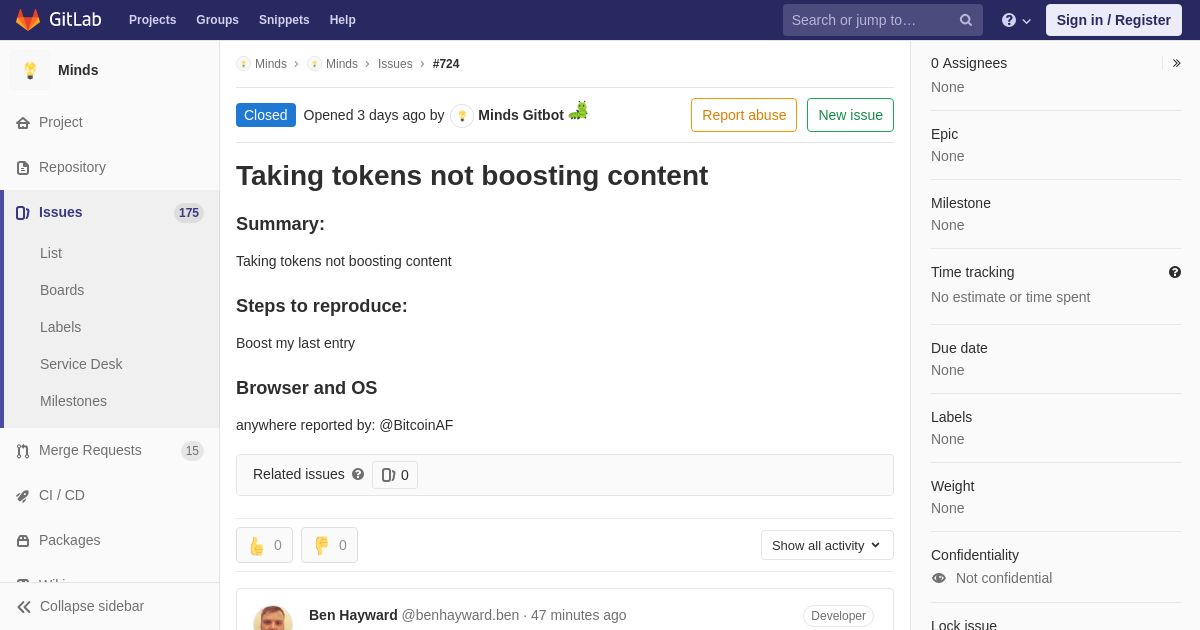Click the New issue button
Image resolution: width=1200 pixels, height=630 pixels.
click(x=850, y=115)
